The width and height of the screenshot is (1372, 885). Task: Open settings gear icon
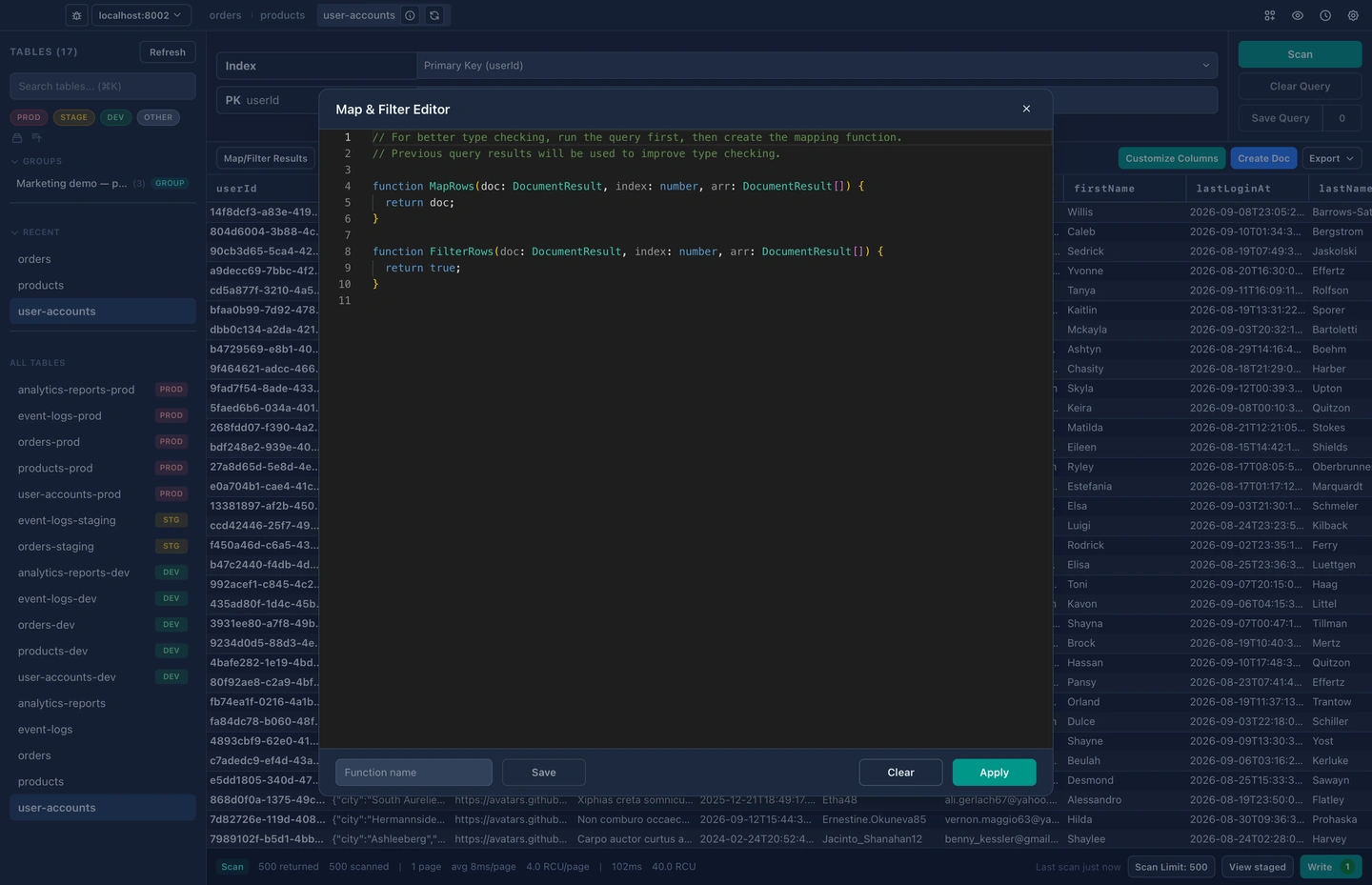pyautogui.click(x=1353, y=15)
